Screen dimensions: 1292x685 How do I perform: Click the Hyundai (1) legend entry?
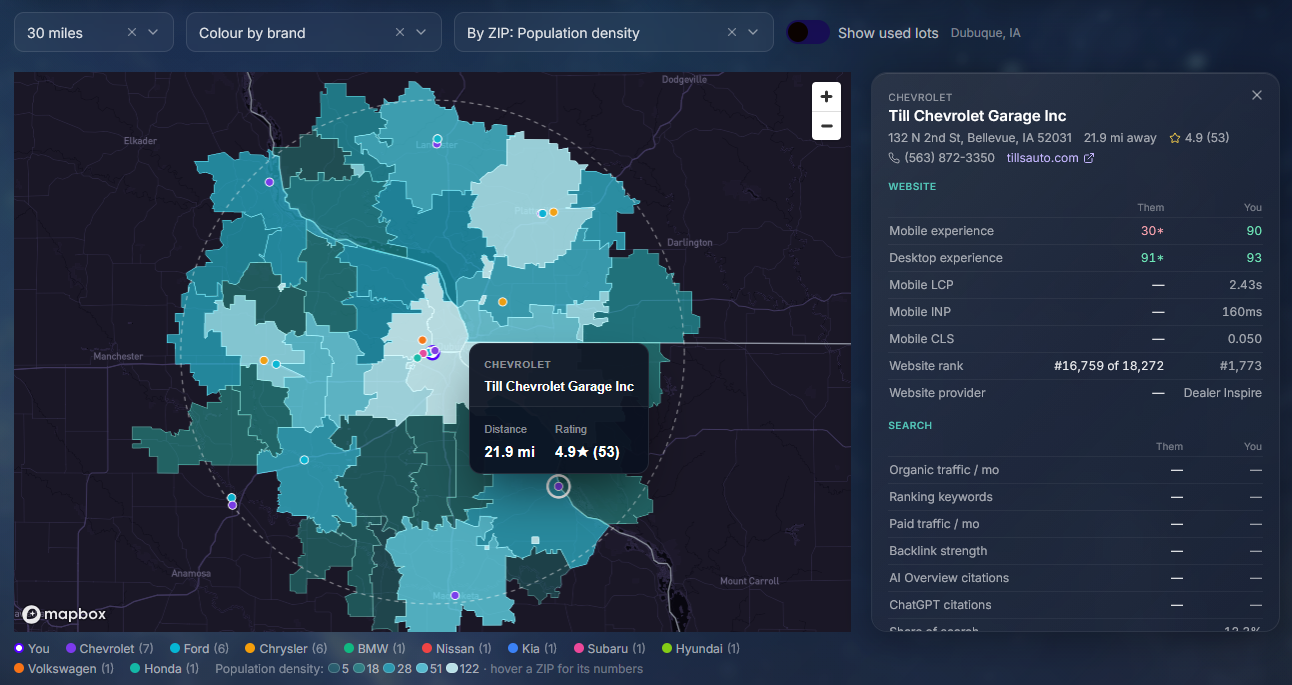[700, 649]
